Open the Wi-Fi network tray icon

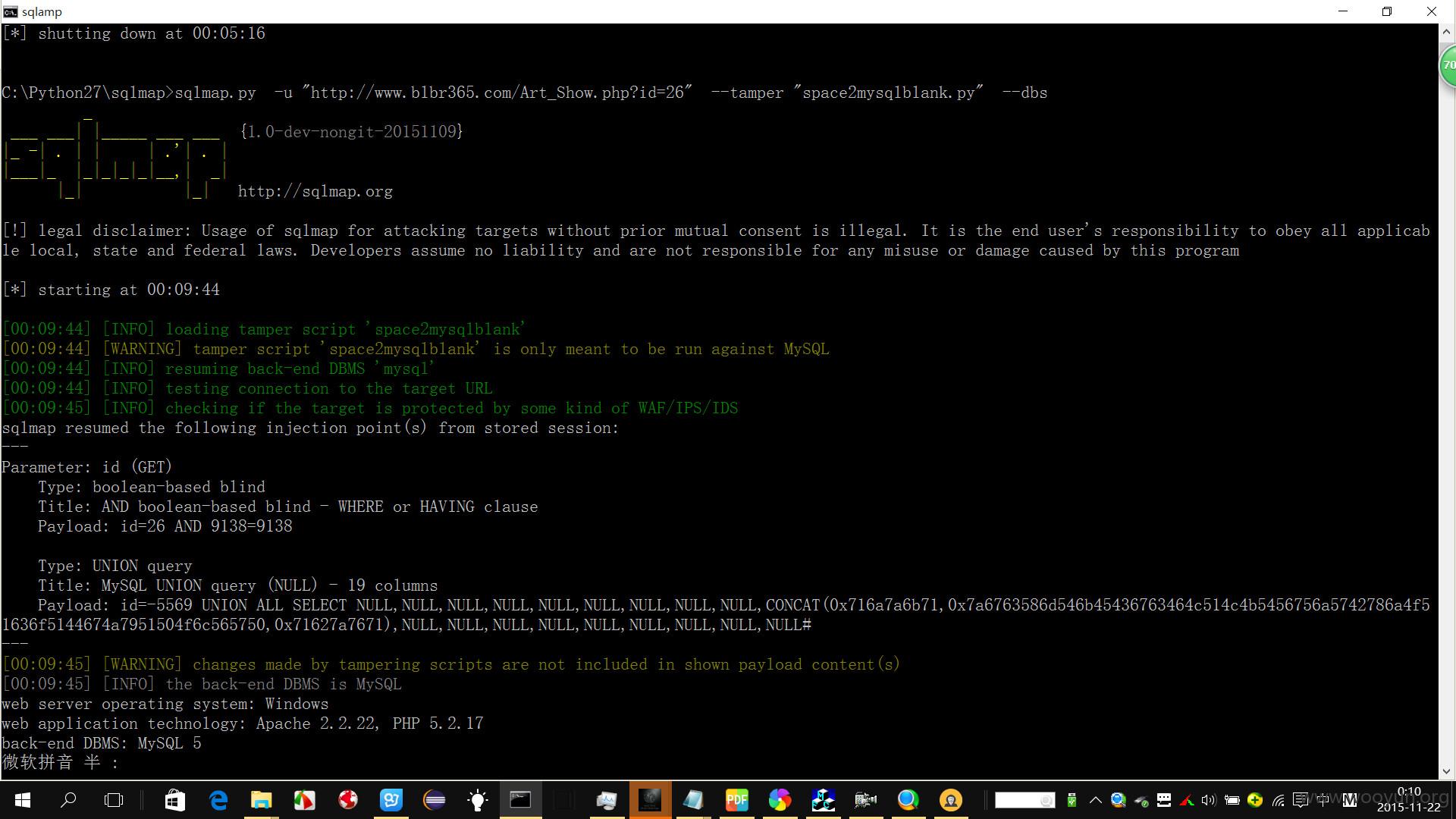coord(1279,800)
